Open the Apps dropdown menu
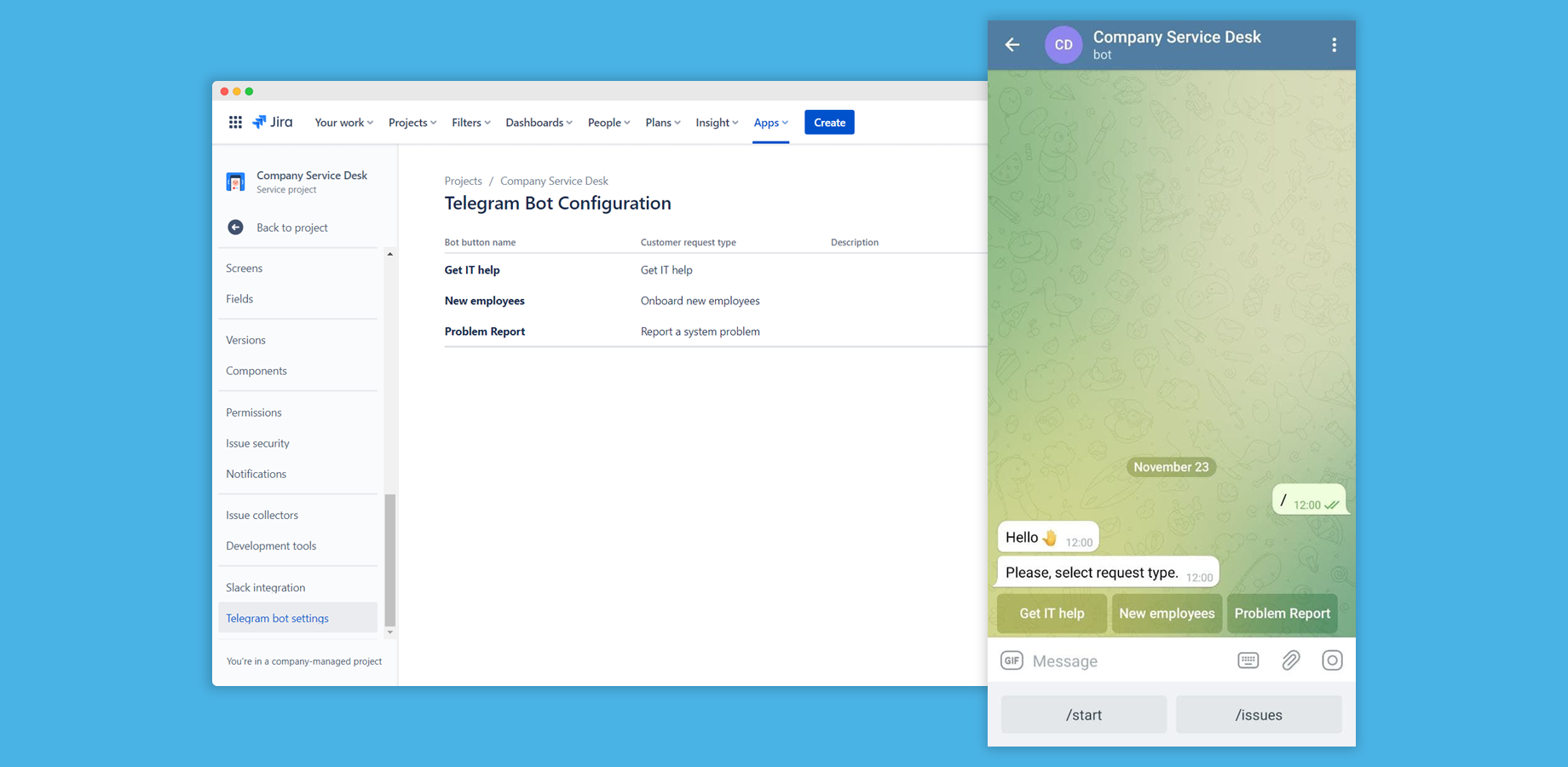This screenshot has height=767, width=1568. (x=770, y=123)
